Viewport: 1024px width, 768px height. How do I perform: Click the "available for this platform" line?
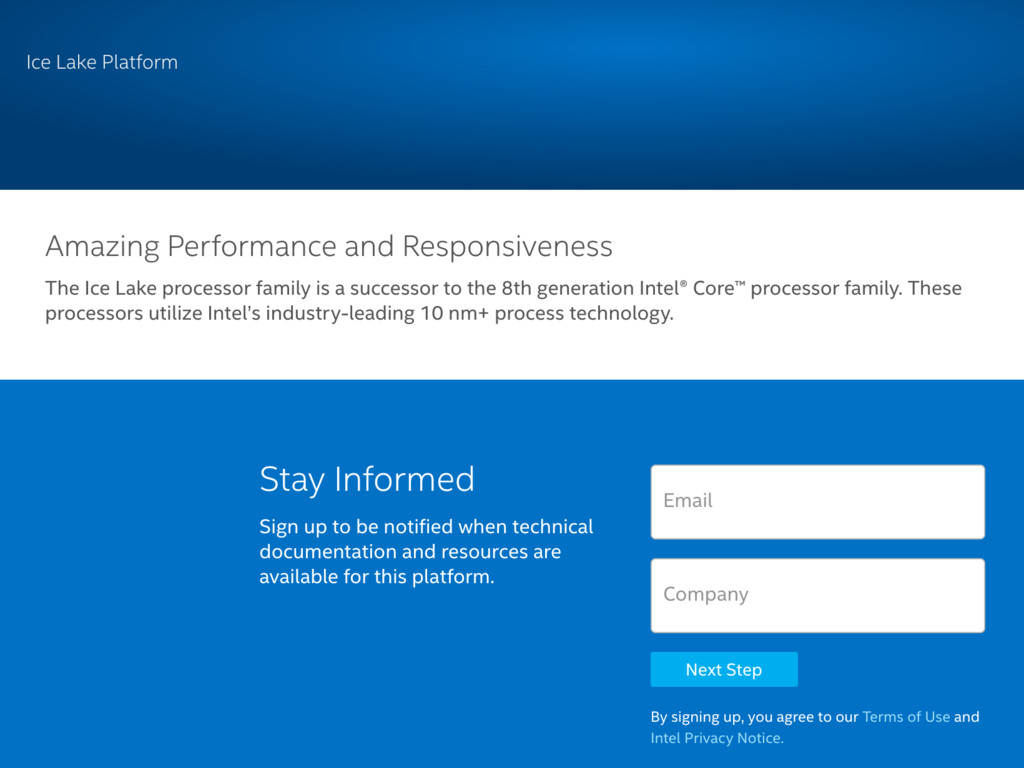click(376, 577)
